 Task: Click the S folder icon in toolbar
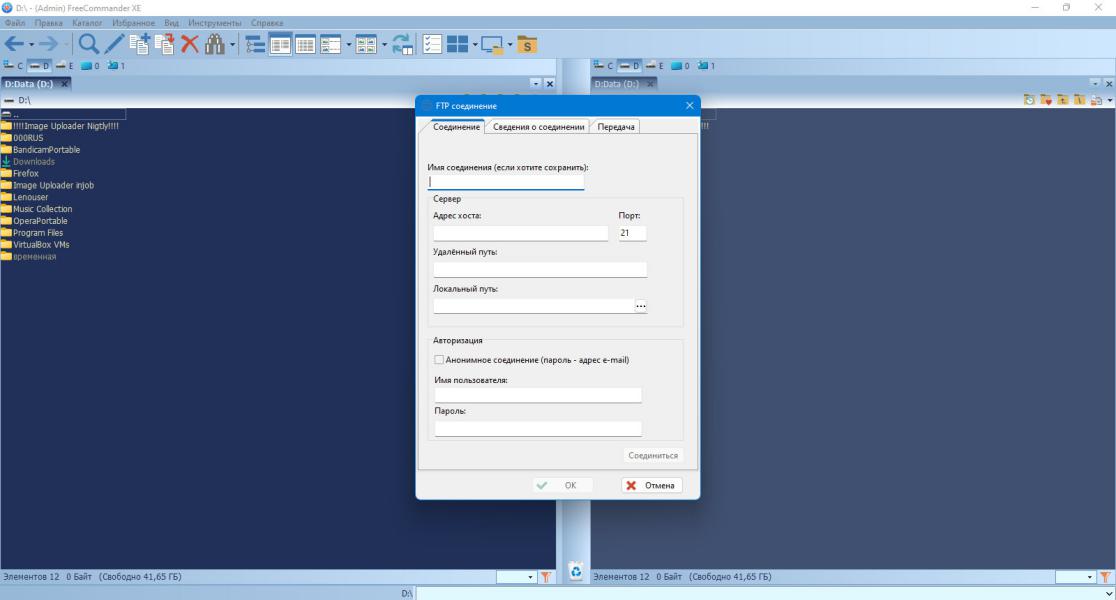pos(527,45)
